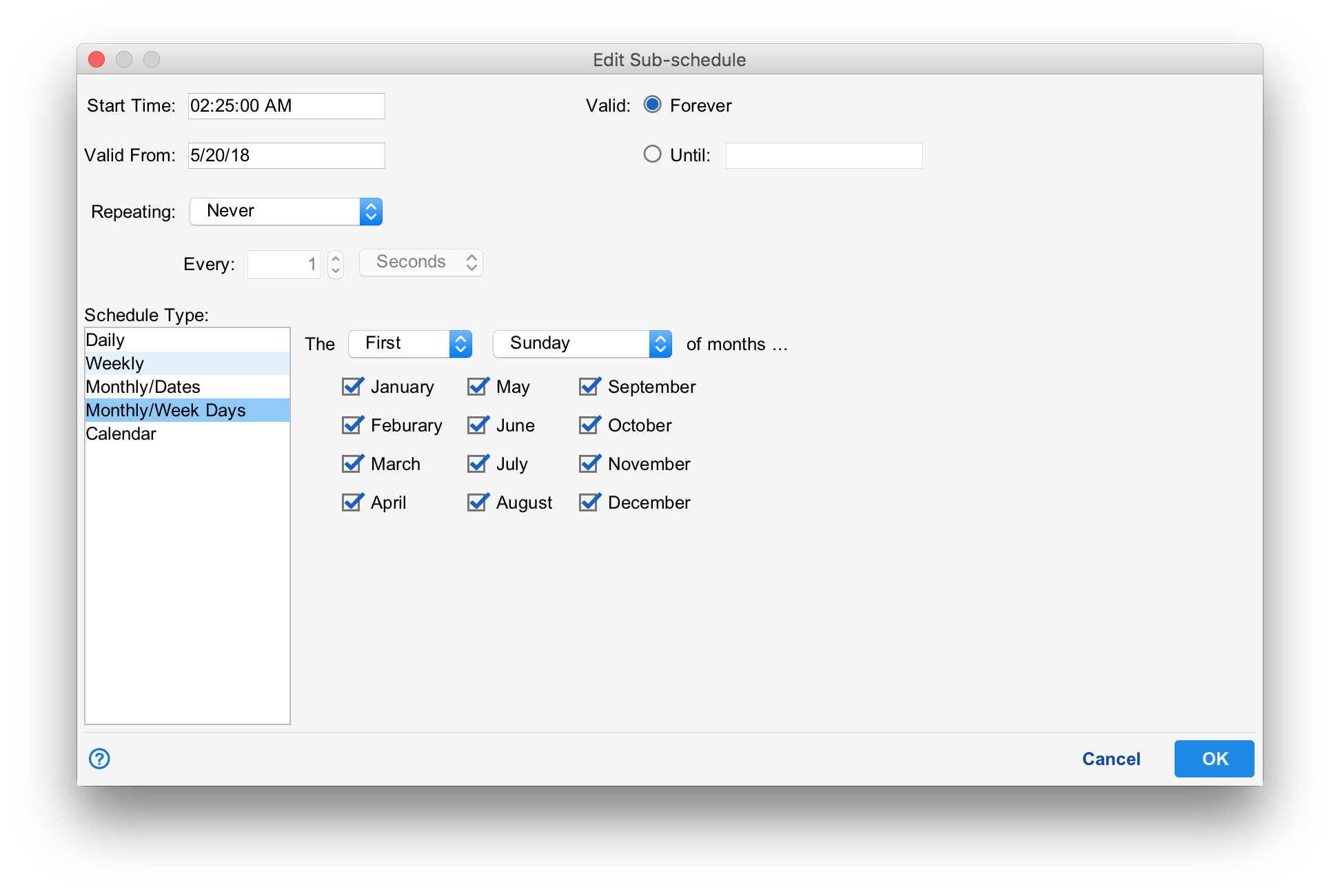The width and height of the screenshot is (1340, 896).
Task: Toggle the December checkbox off
Action: click(x=589, y=502)
